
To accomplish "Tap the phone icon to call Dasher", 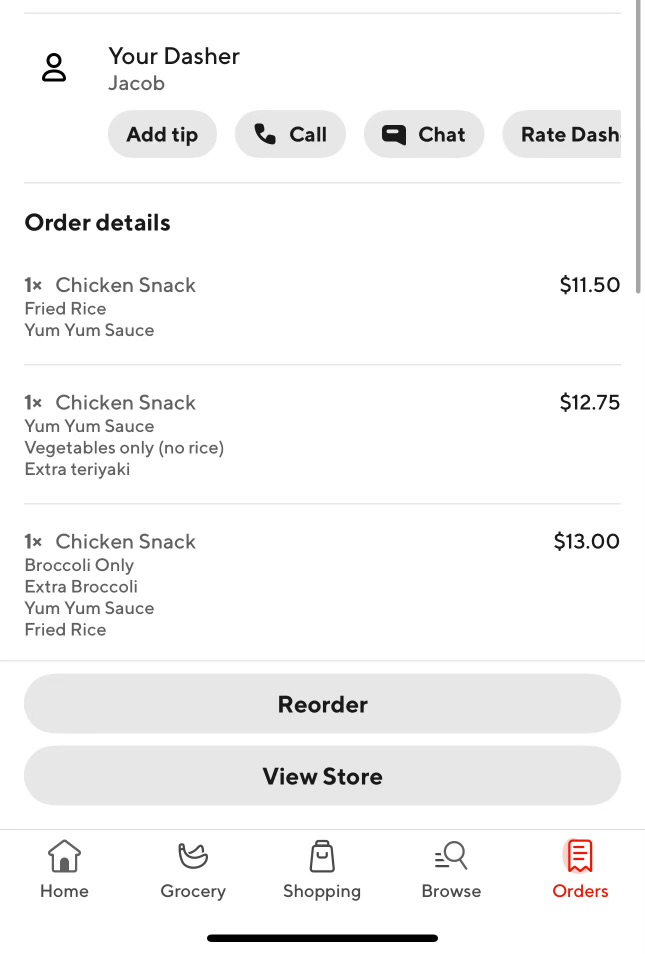I will pos(265,134).
